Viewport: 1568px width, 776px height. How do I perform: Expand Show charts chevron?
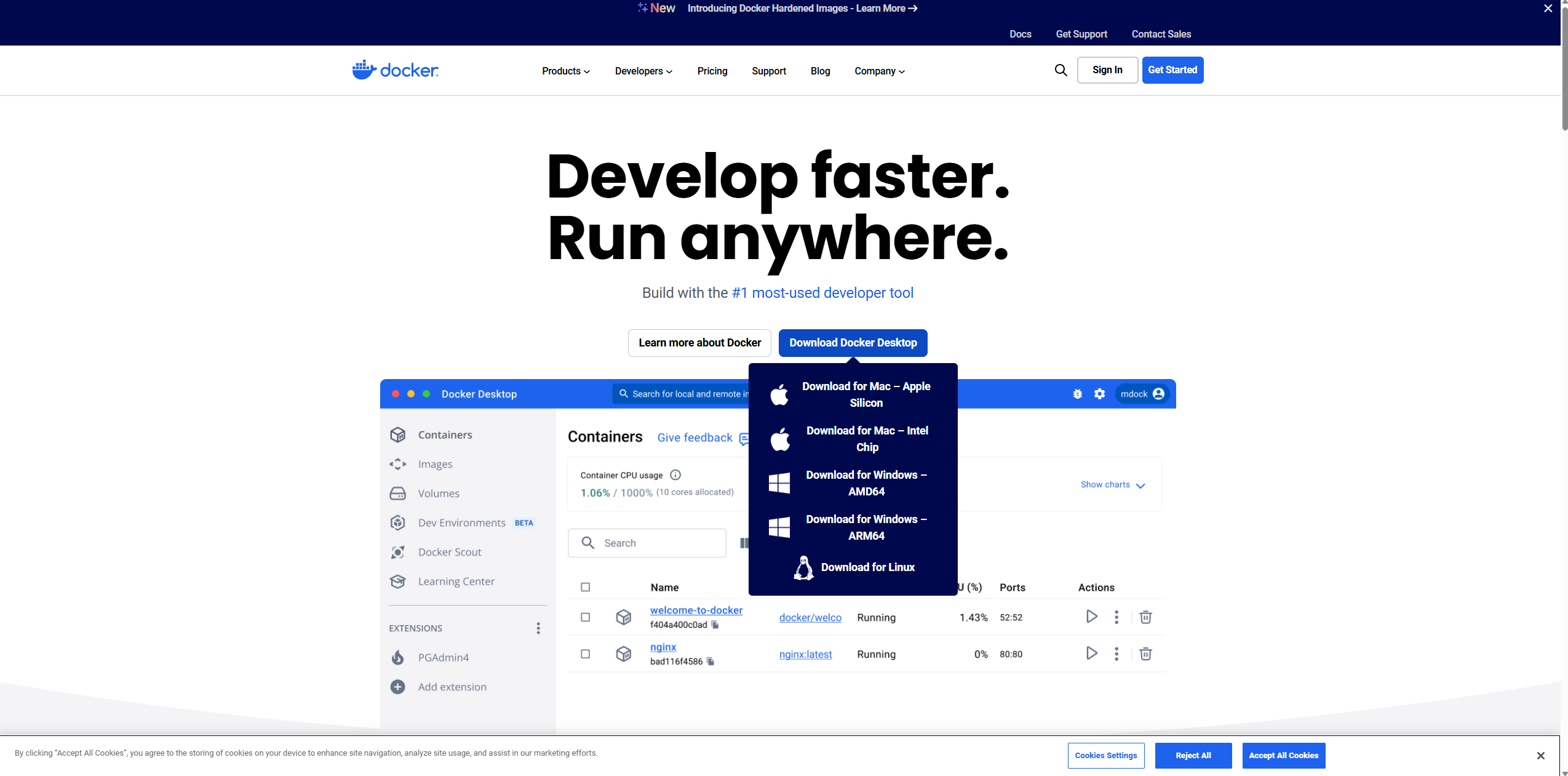(1140, 486)
